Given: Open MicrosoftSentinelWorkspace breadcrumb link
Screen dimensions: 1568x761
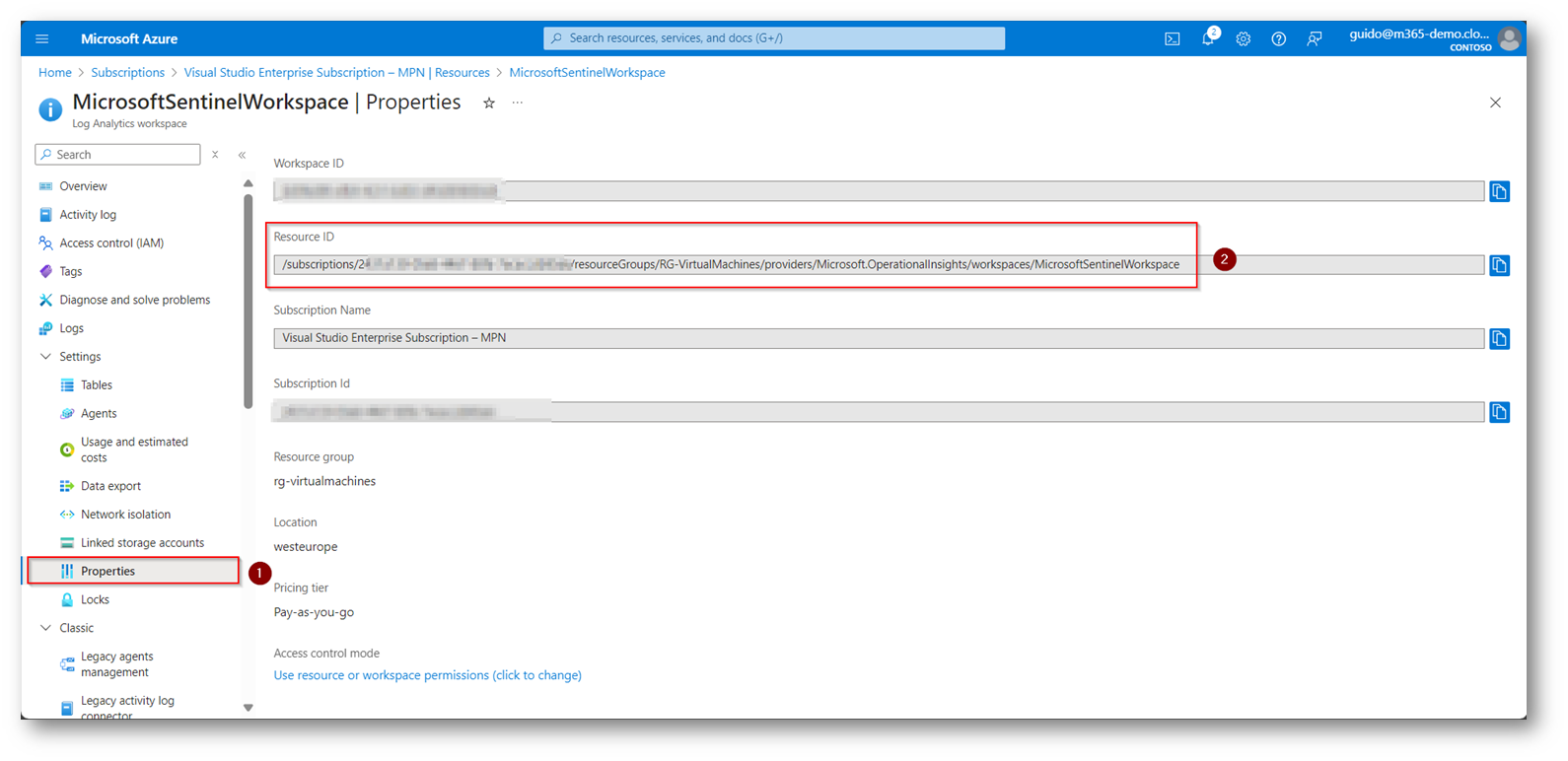Looking at the screenshot, I should [x=587, y=73].
